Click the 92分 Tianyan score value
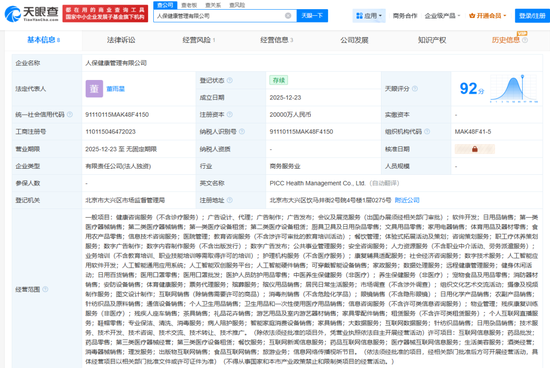 tap(471, 88)
